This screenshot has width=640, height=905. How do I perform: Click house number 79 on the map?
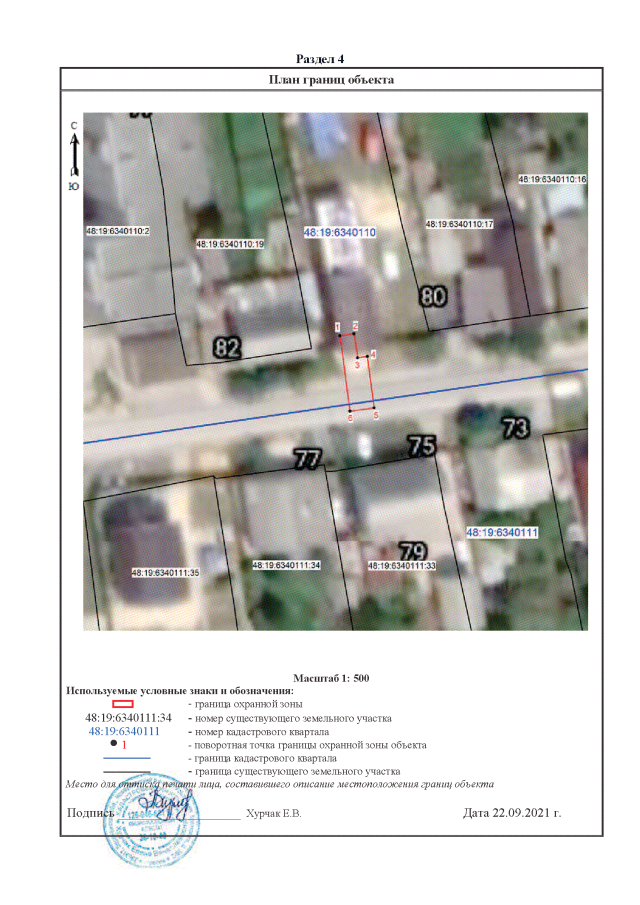412,550
